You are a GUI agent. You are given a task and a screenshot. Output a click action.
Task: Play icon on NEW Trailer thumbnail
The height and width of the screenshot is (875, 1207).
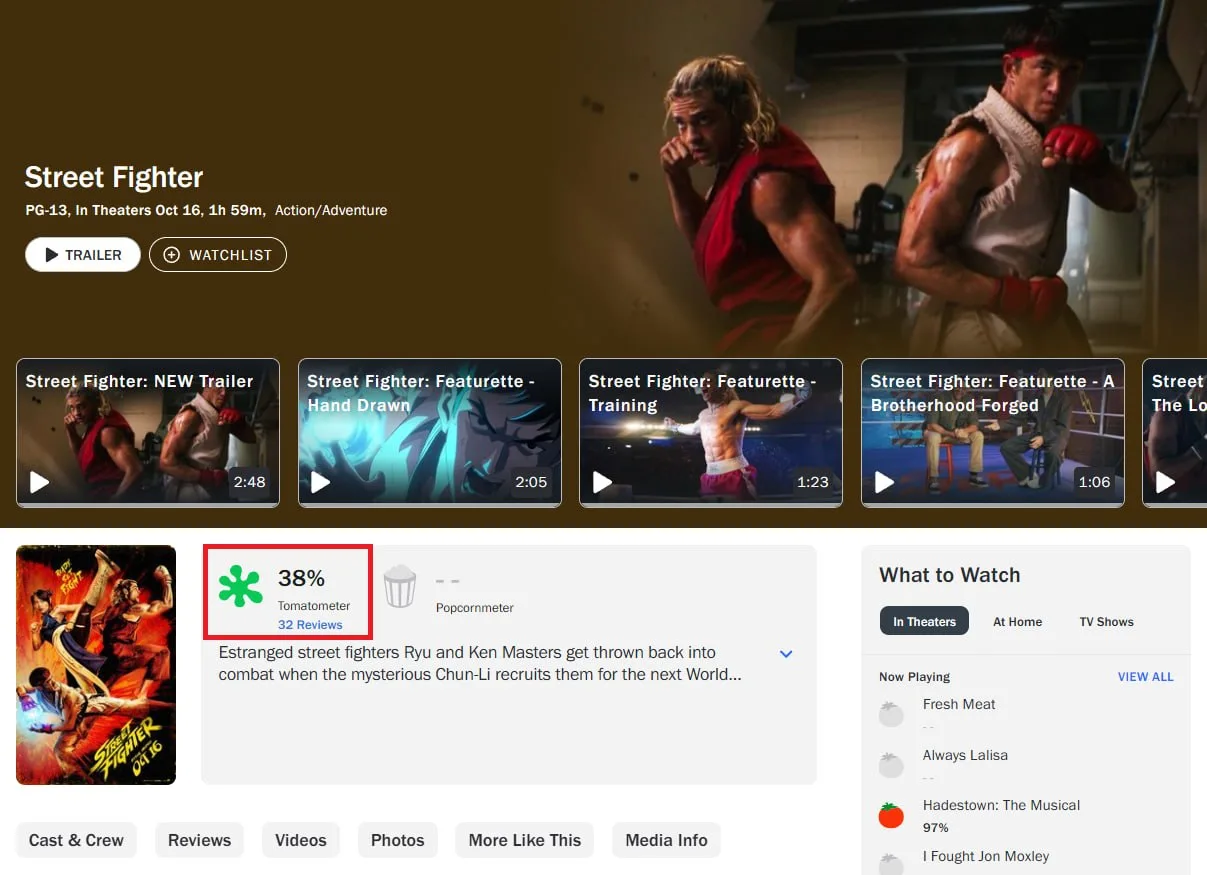tap(39, 483)
